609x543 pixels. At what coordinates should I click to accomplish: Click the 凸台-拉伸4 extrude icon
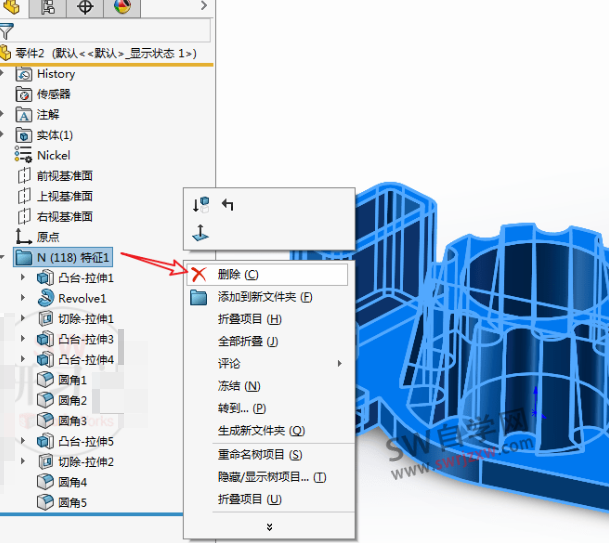pyautogui.click(x=45, y=359)
